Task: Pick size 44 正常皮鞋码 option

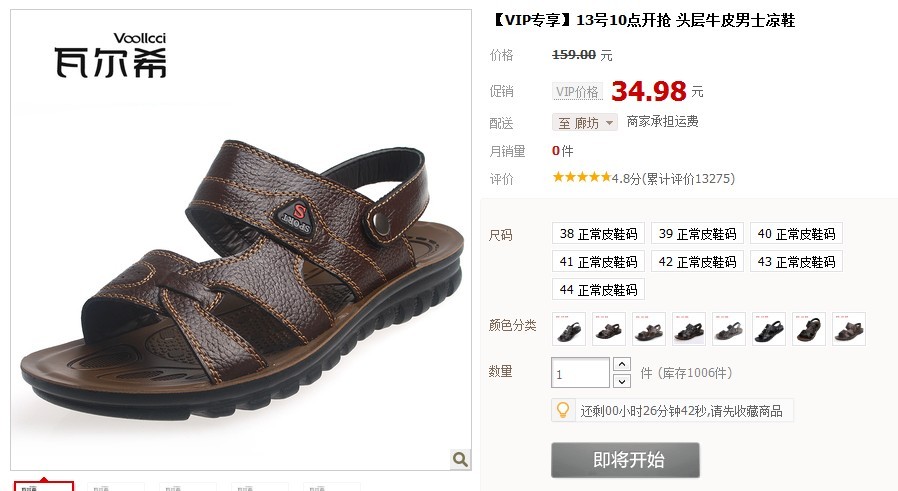Action: pos(598,290)
